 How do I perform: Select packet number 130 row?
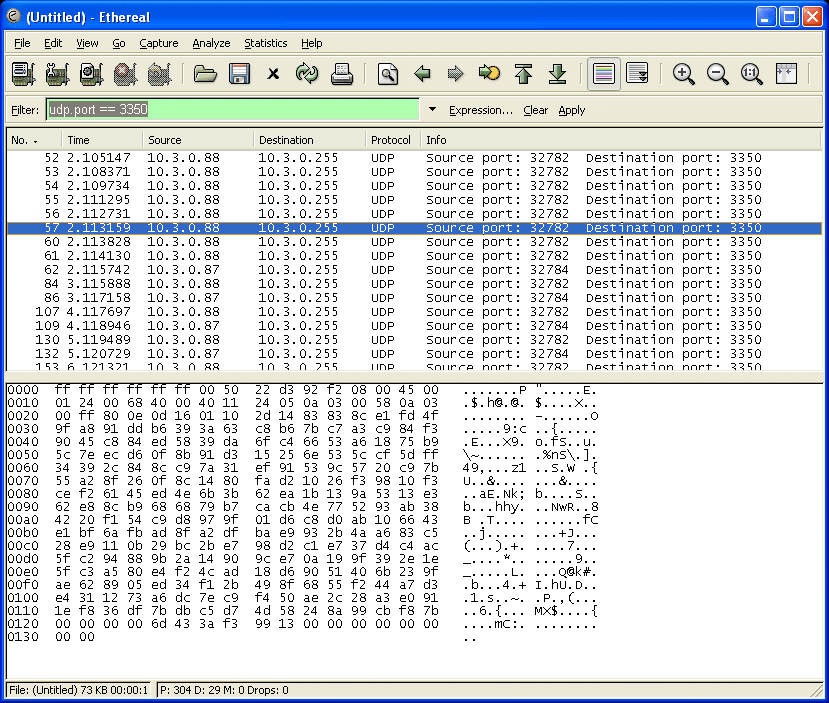[414, 340]
